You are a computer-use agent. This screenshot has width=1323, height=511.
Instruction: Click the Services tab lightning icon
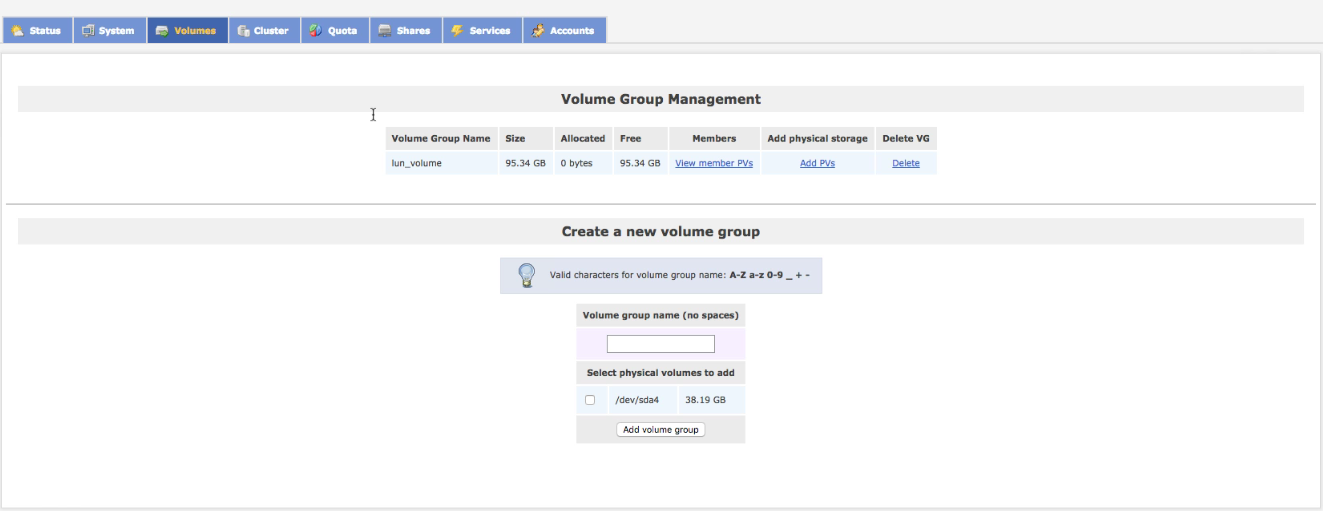point(457,31)
